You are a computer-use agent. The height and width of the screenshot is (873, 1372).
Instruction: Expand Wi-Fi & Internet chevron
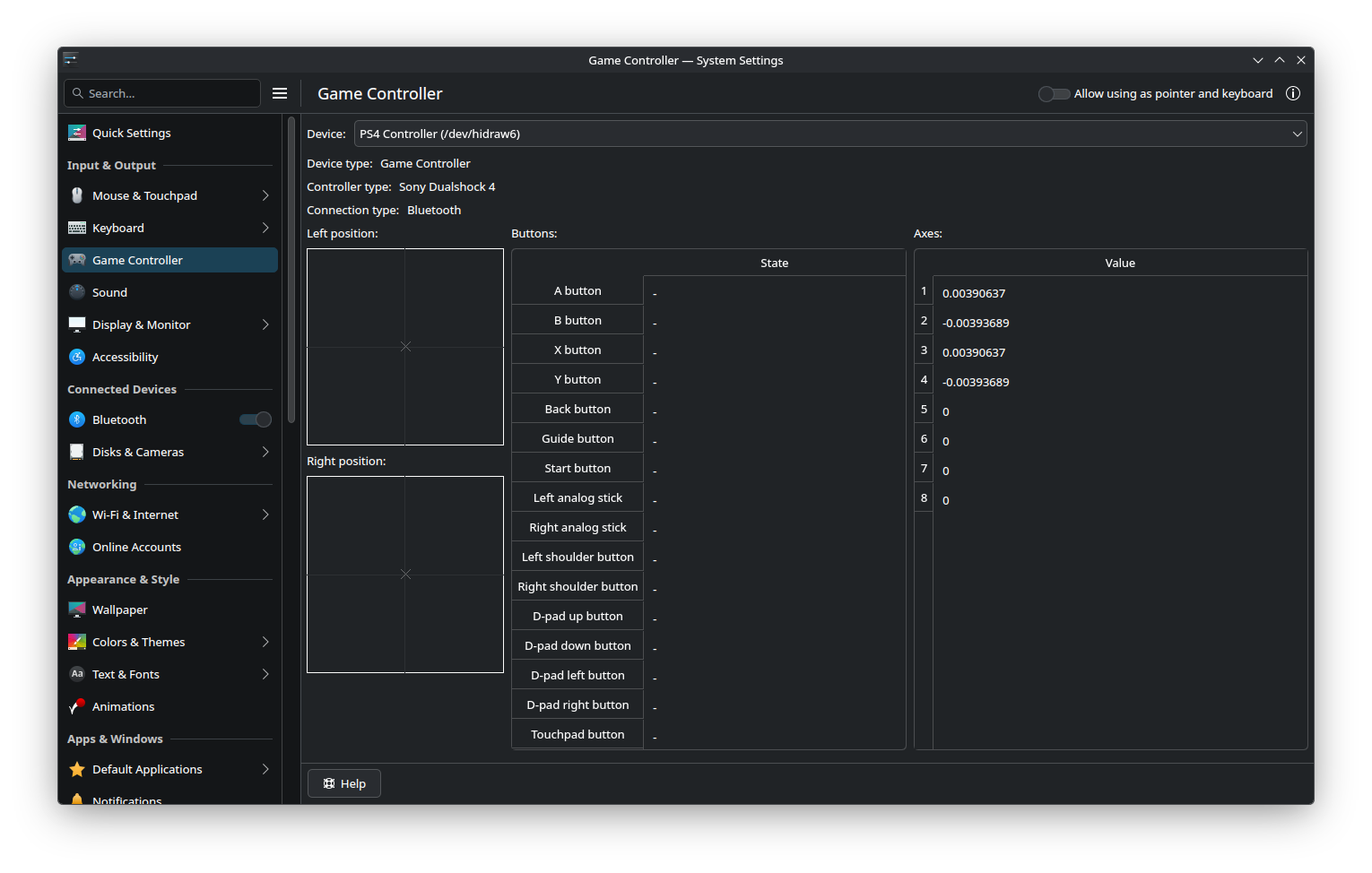[x=265, y=514]
